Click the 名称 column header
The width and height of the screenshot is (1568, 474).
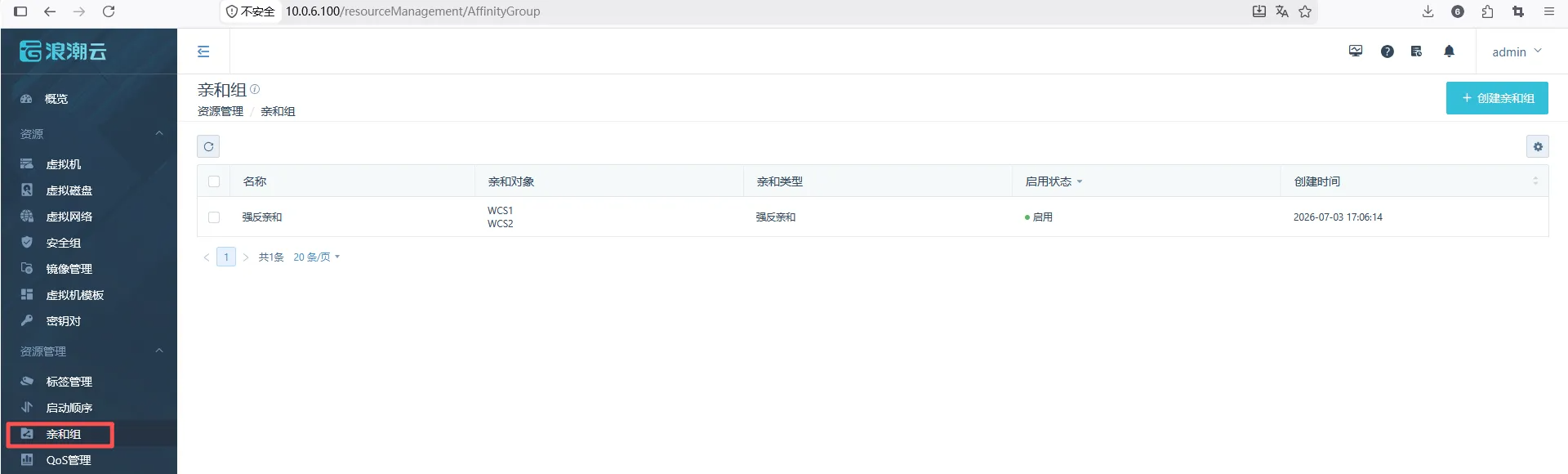255,181
